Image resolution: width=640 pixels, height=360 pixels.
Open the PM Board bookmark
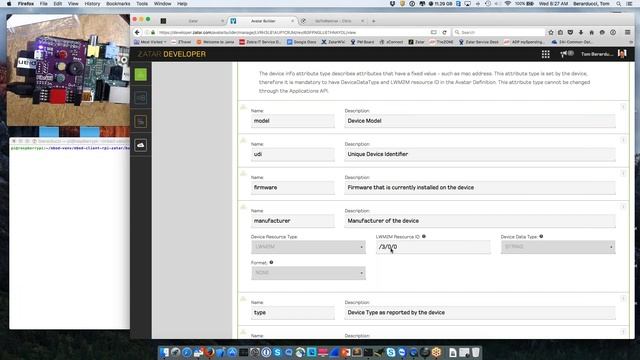click(x=362, y=42)
